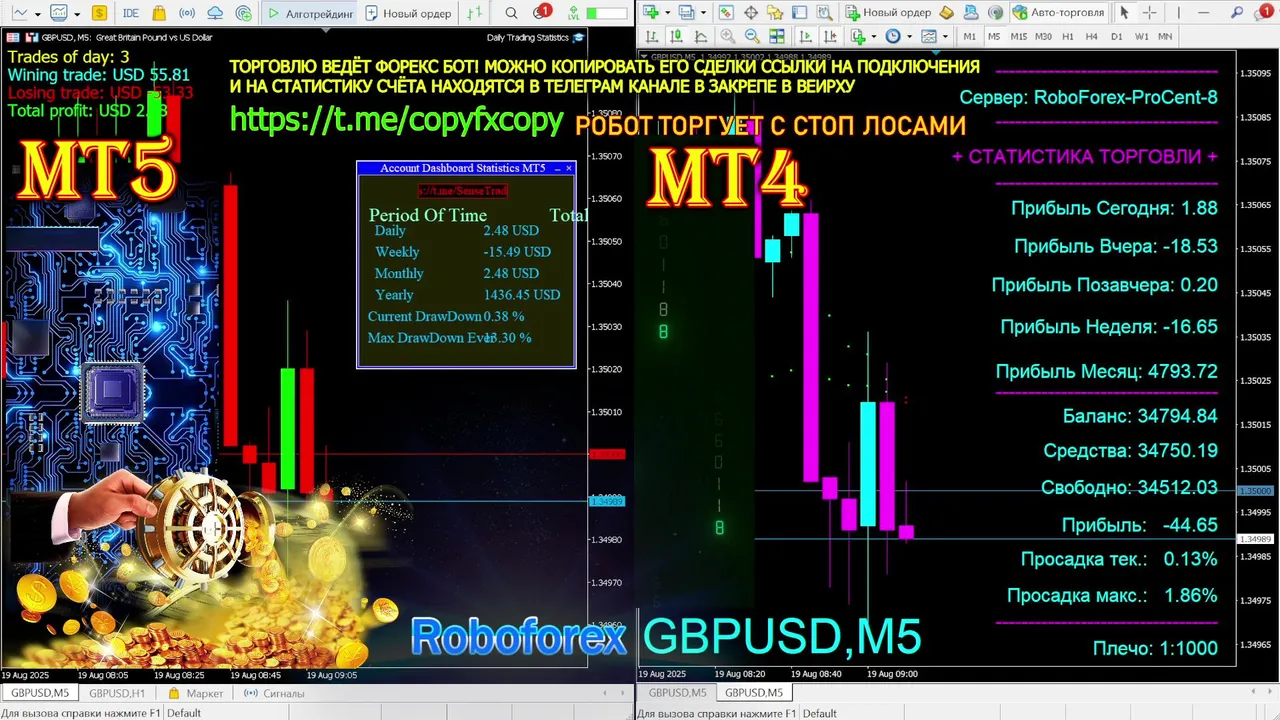Open the Market shopping bag icon in MT5
The height and width of the screenshot is (720, 1280).
[159, 13]
